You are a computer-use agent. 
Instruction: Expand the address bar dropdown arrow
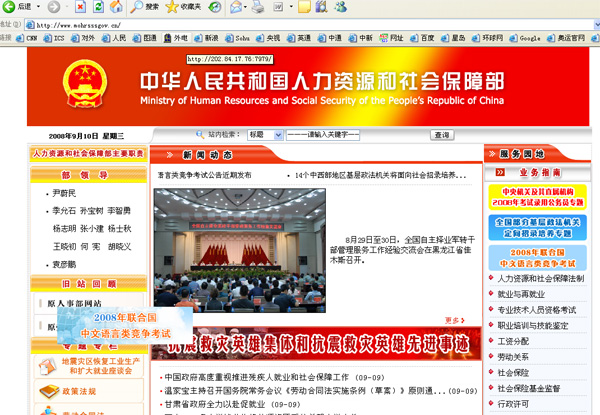pyautogui.click(x=597, y=25)
